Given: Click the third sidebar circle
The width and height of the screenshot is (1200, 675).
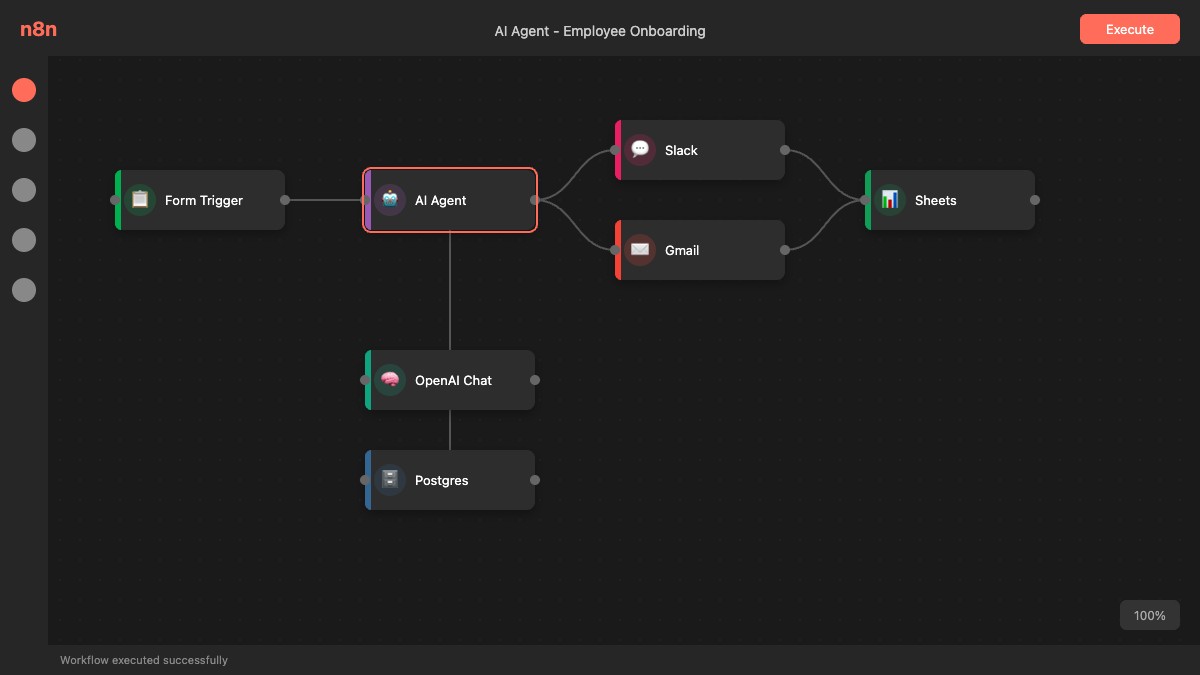Looking at the screenshot, I should (x=24, y=190).
